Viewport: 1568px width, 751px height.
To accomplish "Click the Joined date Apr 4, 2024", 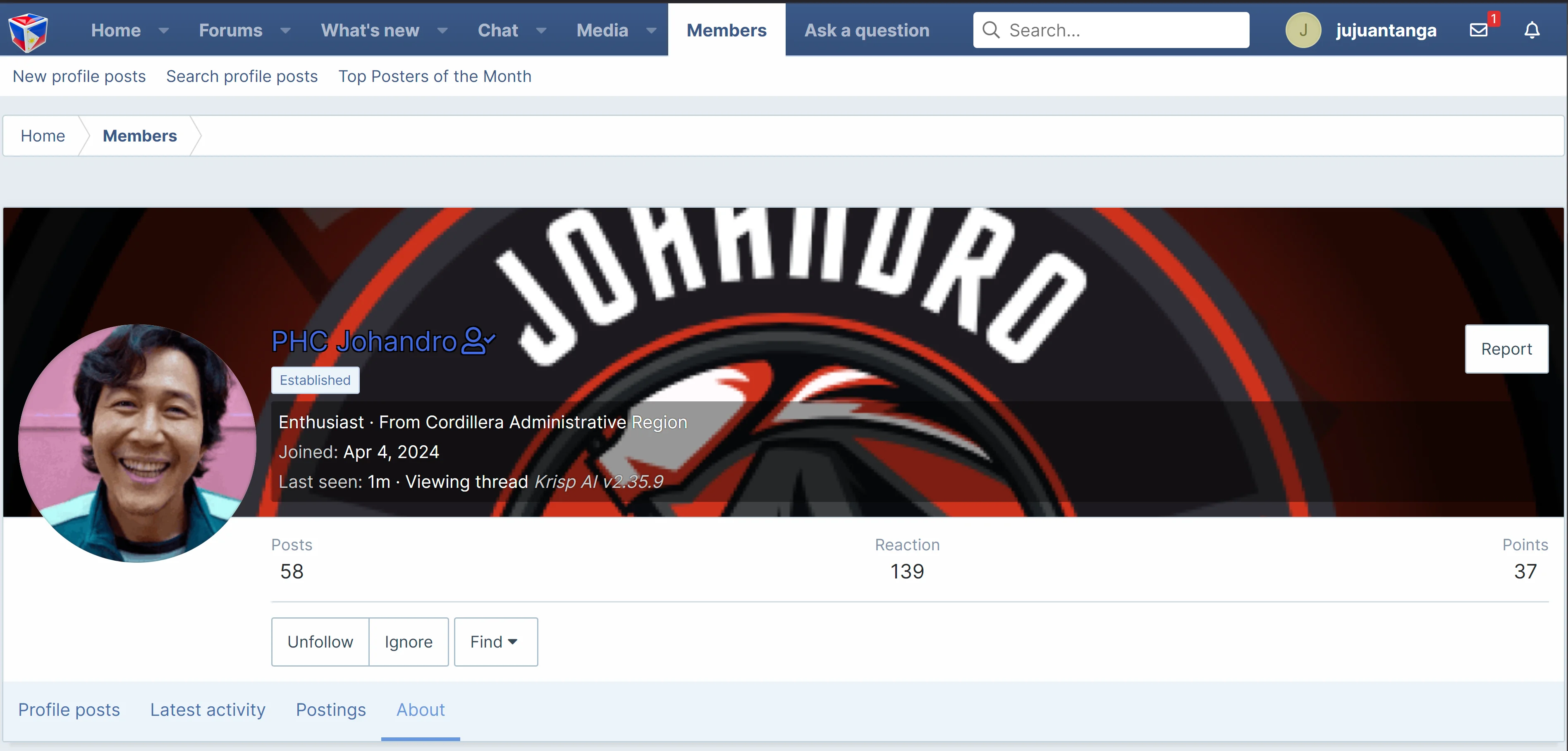I will 391,451.
